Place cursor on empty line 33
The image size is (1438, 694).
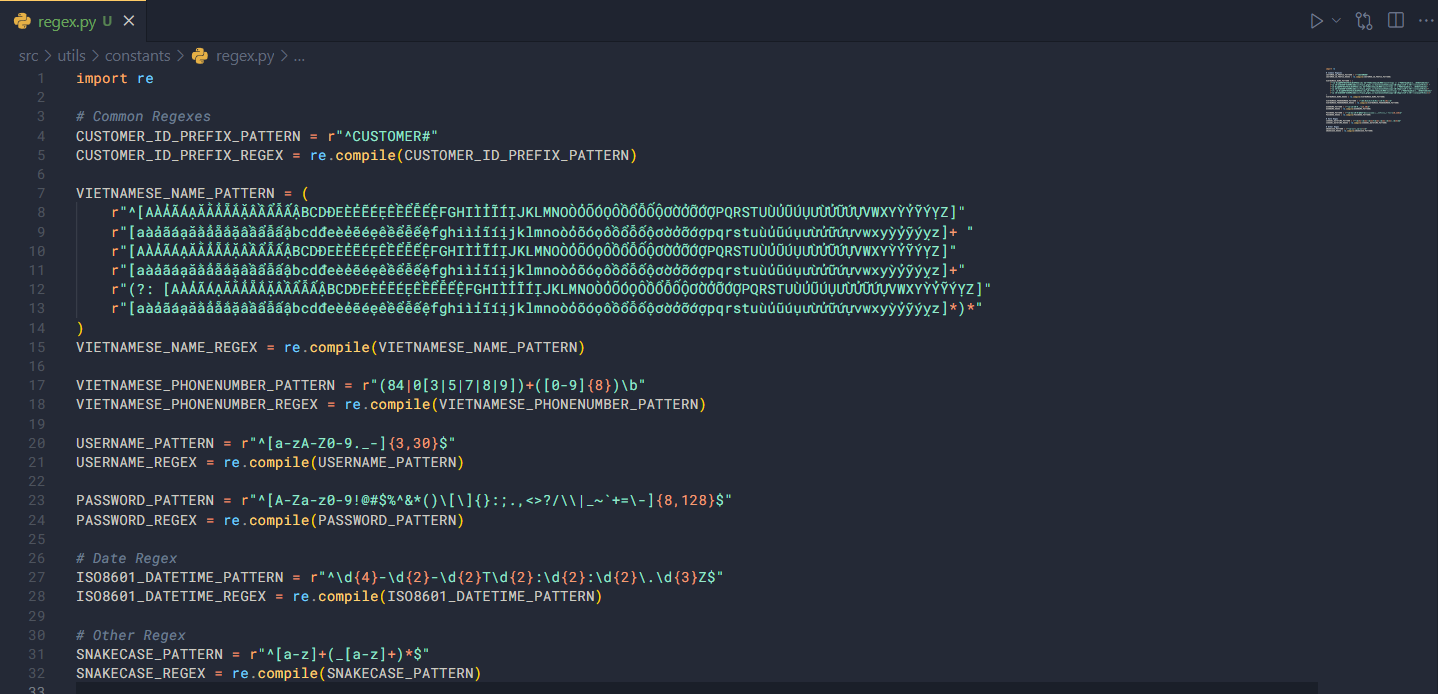400,688
